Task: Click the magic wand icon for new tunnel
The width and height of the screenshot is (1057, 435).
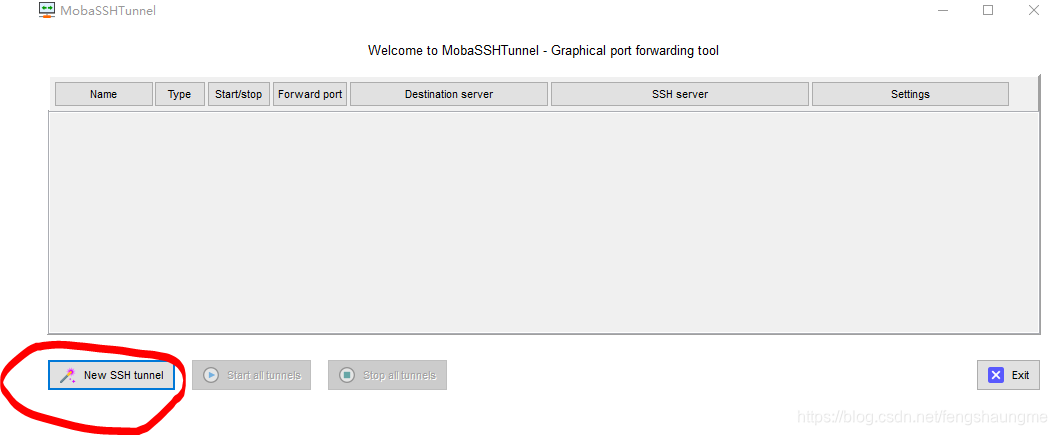Action: (68, 375)
